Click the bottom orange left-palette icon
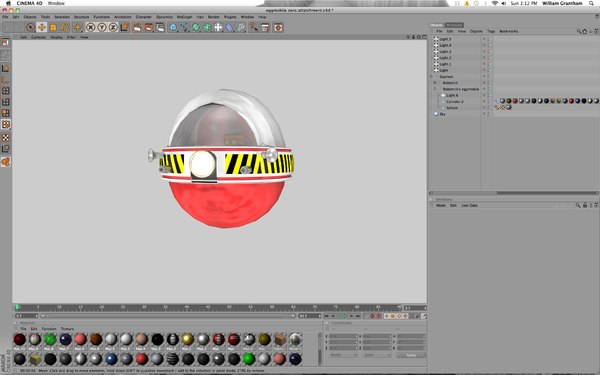The width and height of the screenshot is (600, 375). pos(6,162)
